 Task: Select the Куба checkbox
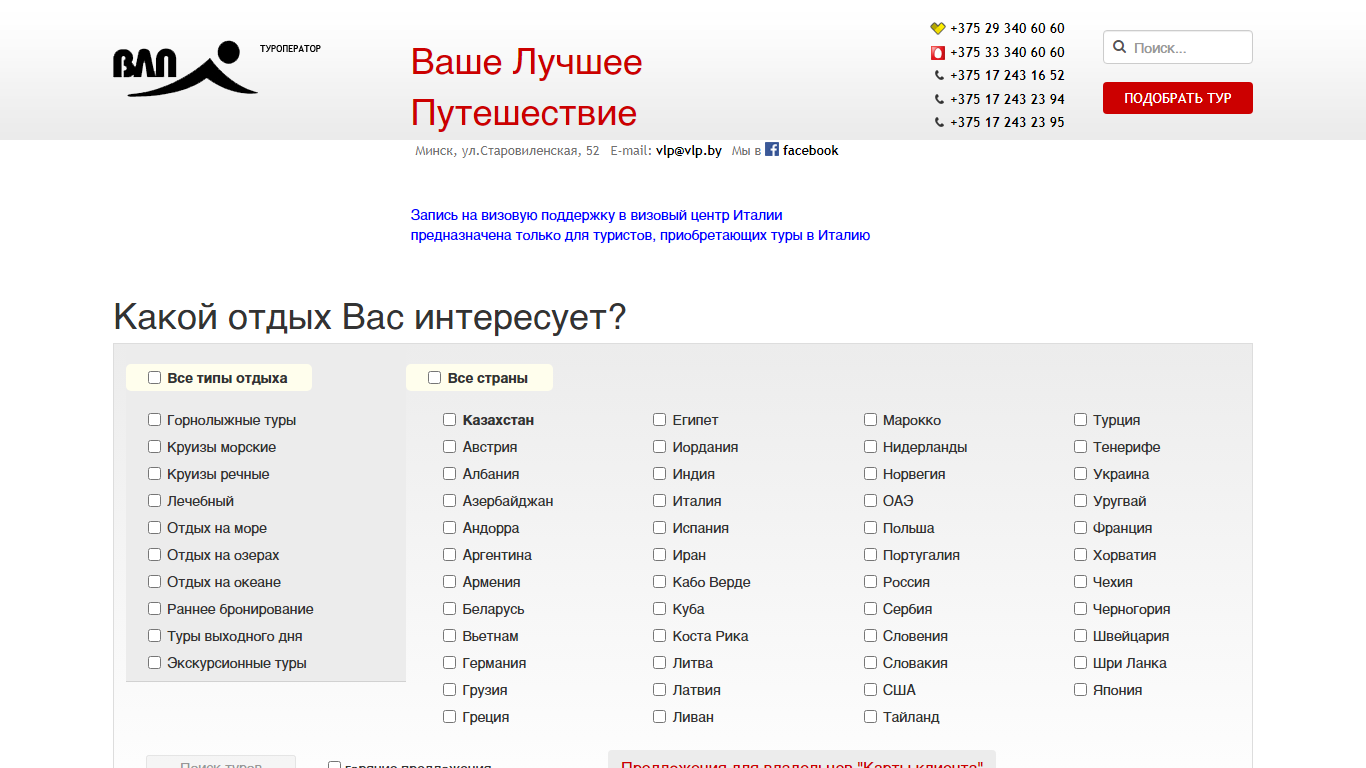click(x=660, y=609)
